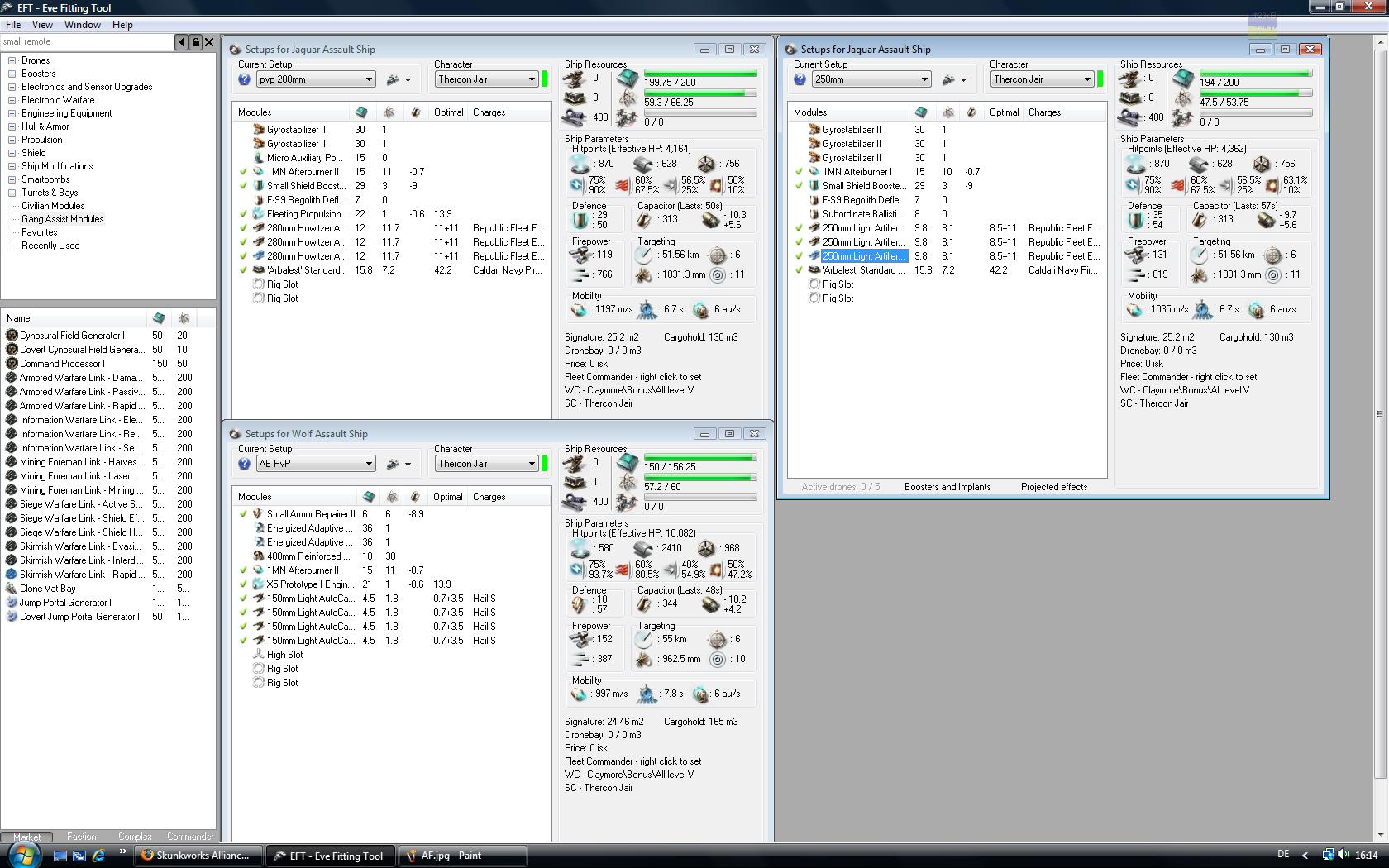Viewport: 1389px width, 868px height.
Task: Select the Gang Assist Modules tree item
Action: (x=63, y=219)
